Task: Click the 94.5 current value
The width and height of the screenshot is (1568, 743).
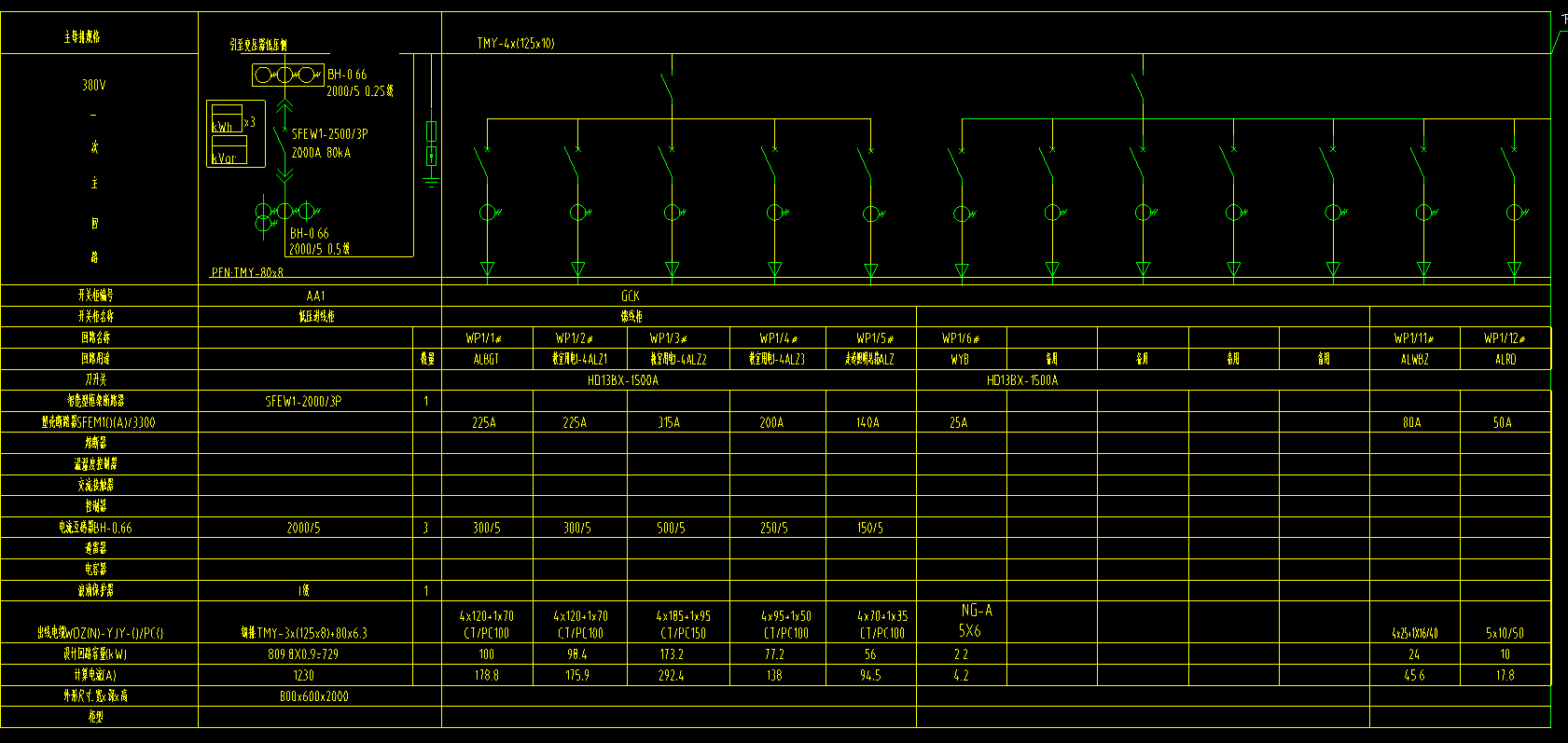Action: tap(870, 675)
